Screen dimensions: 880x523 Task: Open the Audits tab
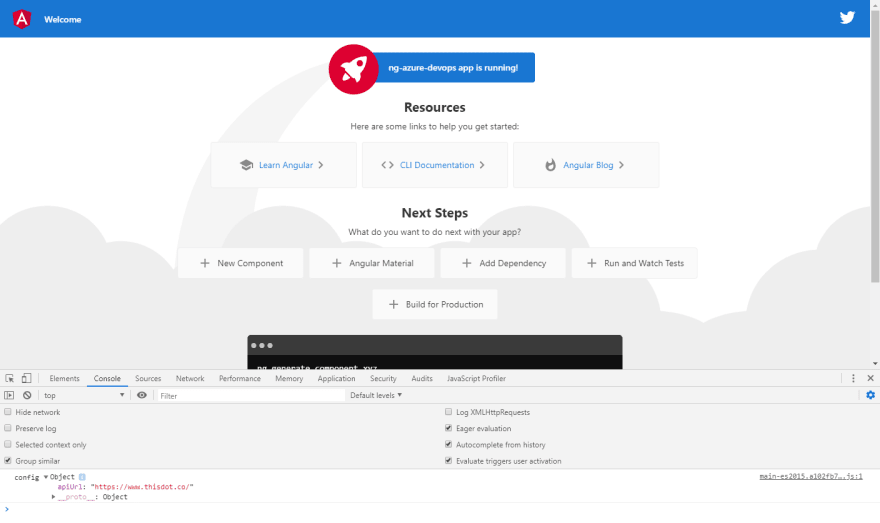422,378
